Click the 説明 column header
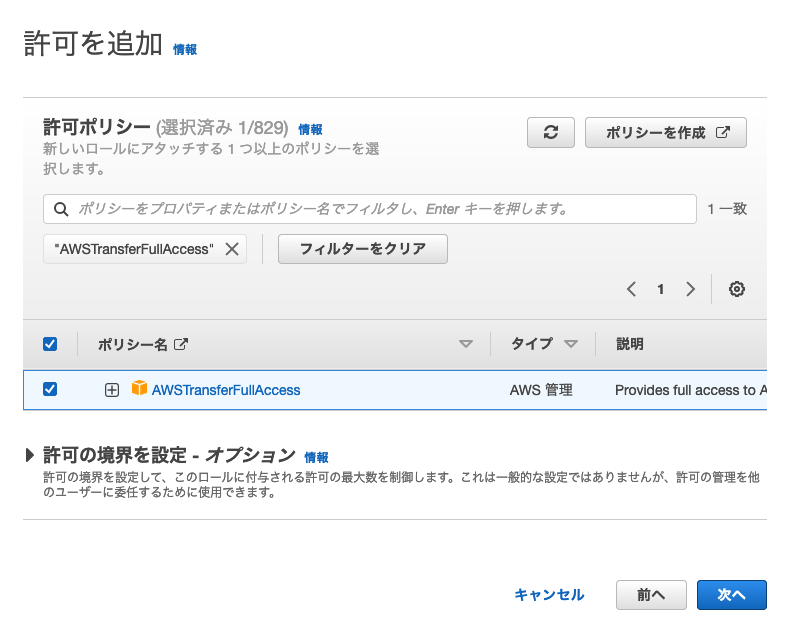Screen dimensions: 787x618 (630, 344)
